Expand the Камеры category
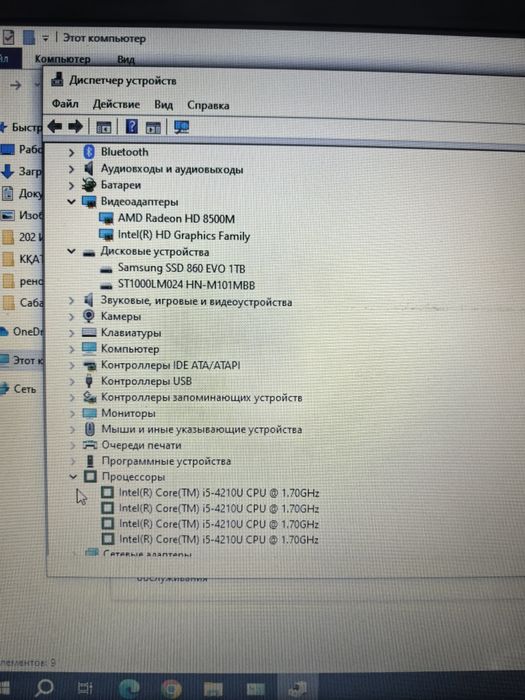This screenshot has height=700, width=525. (x=71, y=317)
